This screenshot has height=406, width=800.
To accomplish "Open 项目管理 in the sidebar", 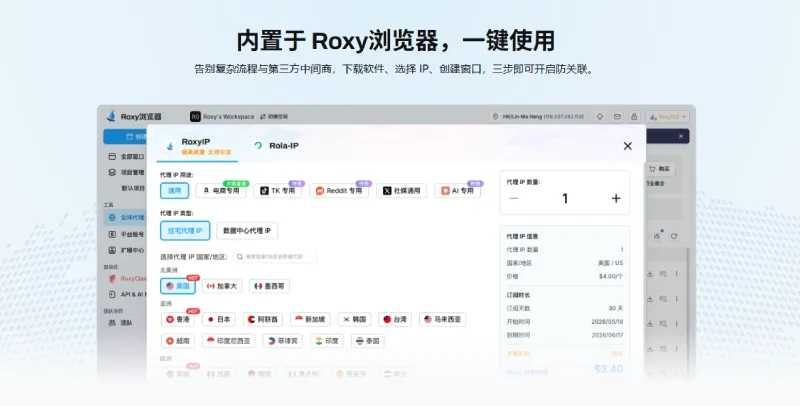I will [127, 172].
